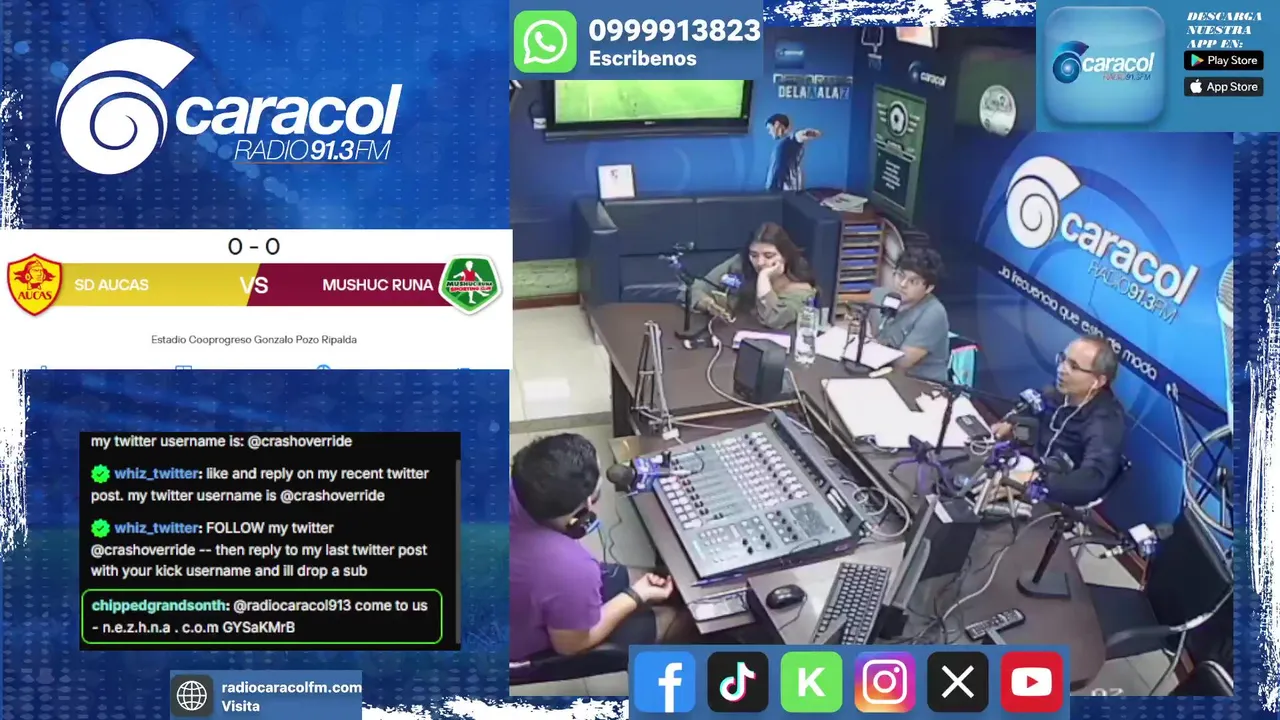1280x720 pixels.
Task: Select the highlighted chippedgrandsonth chat message
Action: coord(262,616)
